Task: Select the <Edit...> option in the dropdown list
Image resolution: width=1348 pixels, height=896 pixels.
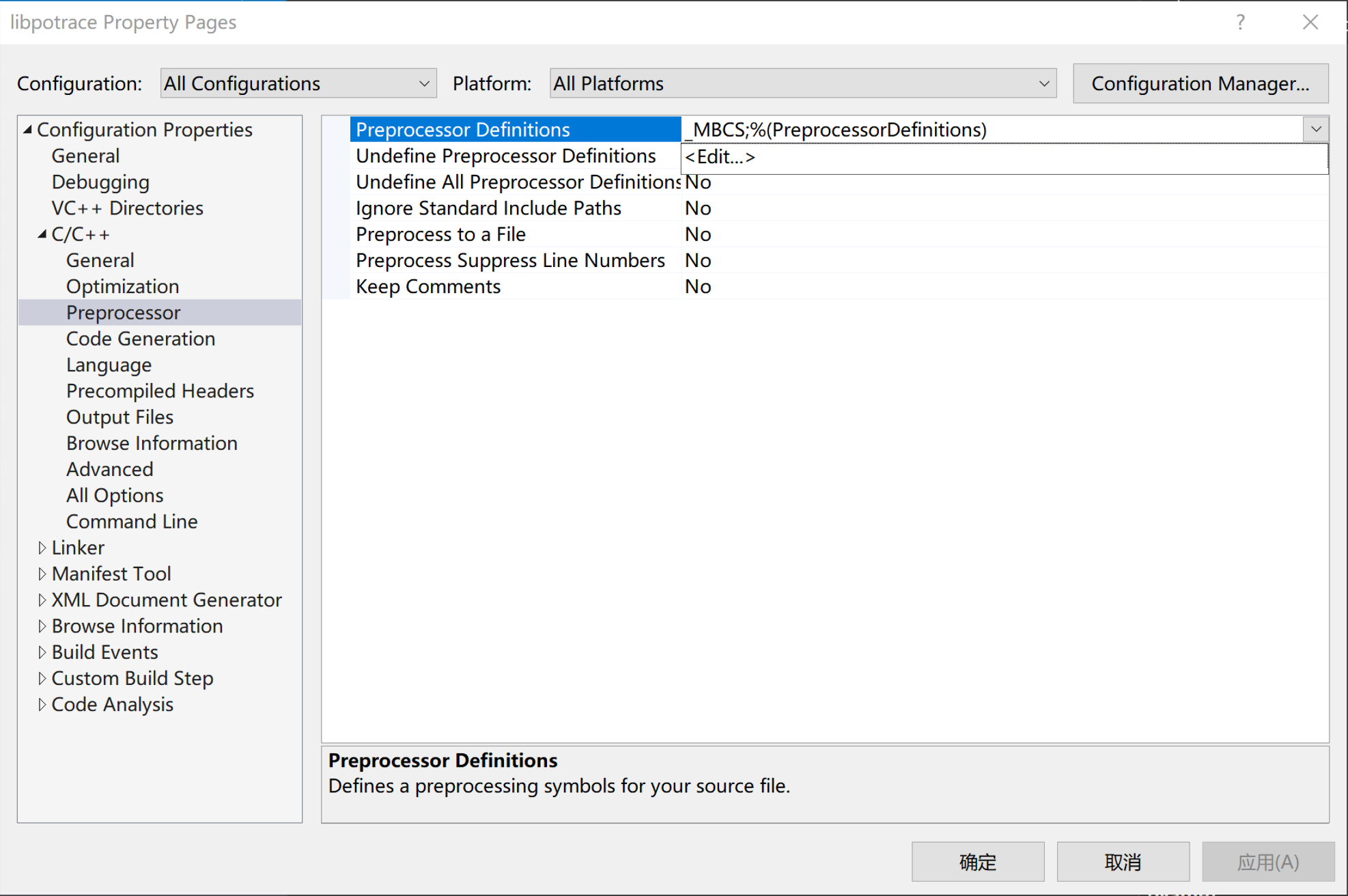Action: pos(720,157)
